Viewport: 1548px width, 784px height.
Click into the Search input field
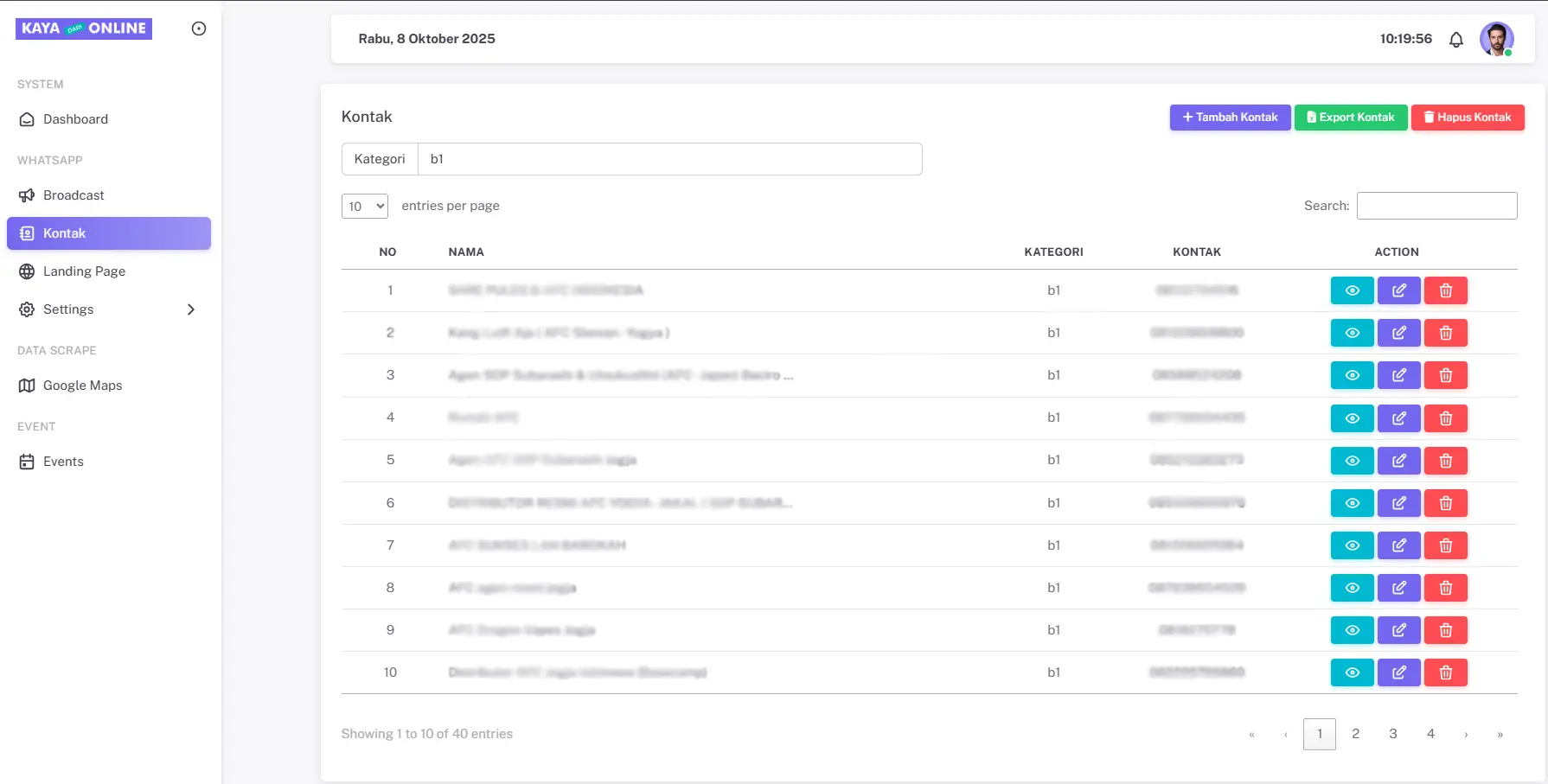1436,206
